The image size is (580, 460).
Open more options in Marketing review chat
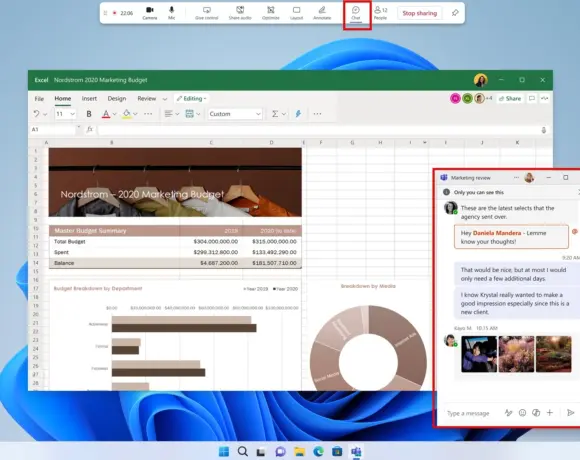tap(516, 178)
